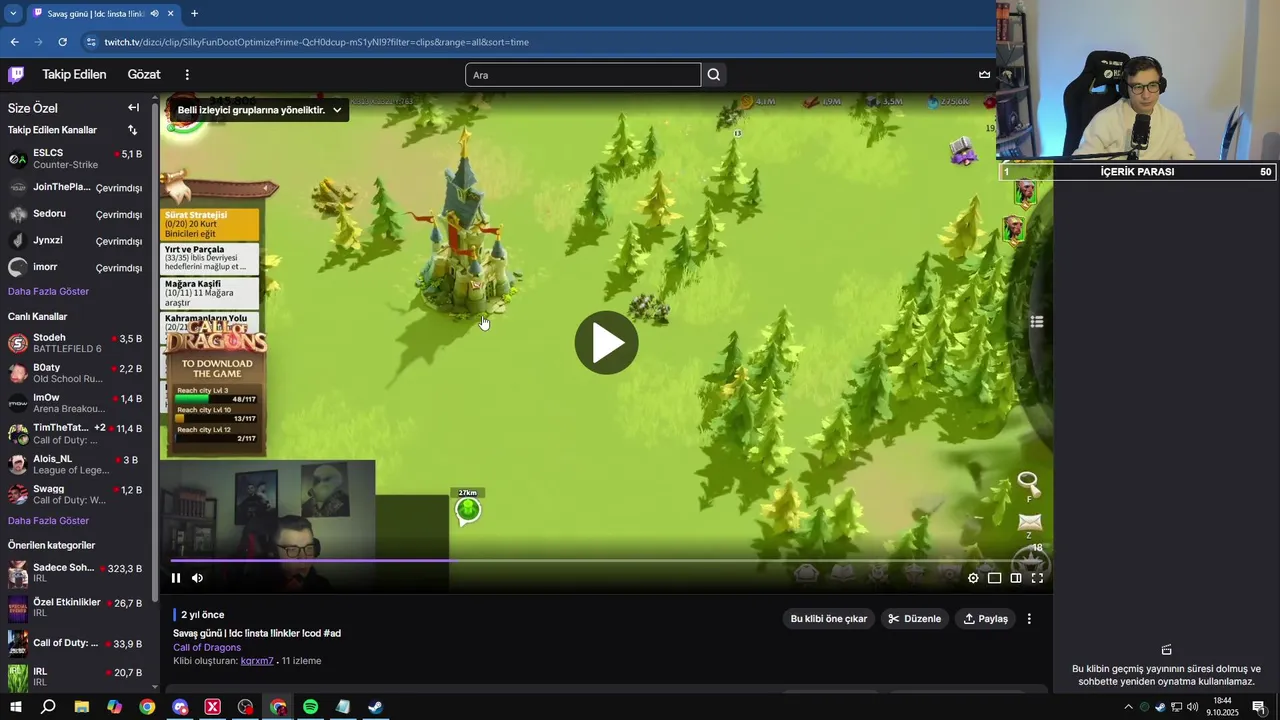Open the chat replay icon in chat panel

(1166, 650)
